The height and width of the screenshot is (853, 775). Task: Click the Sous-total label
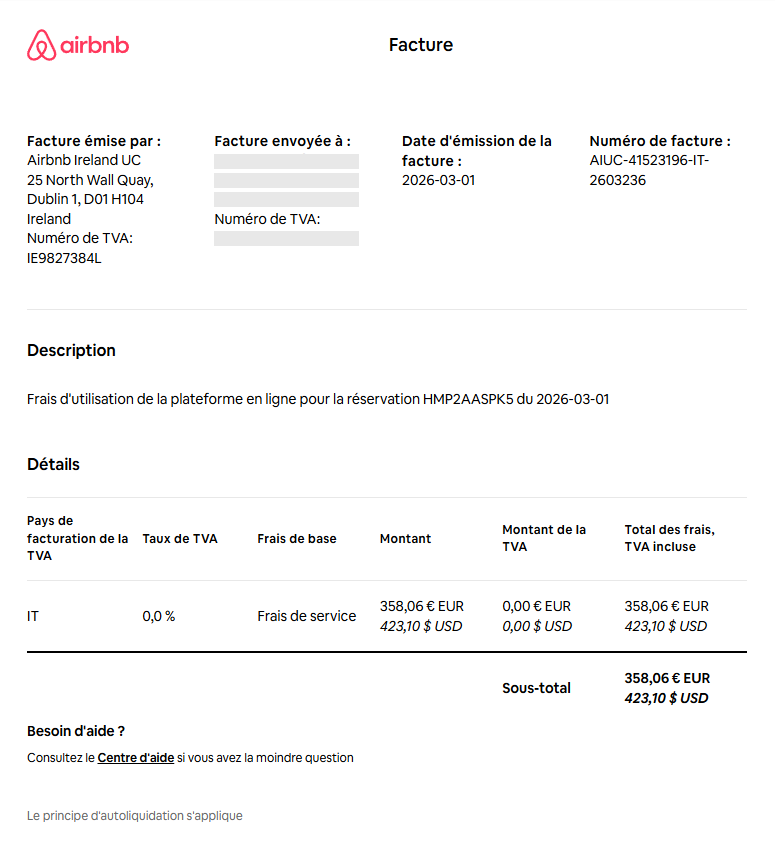point(536,688)
